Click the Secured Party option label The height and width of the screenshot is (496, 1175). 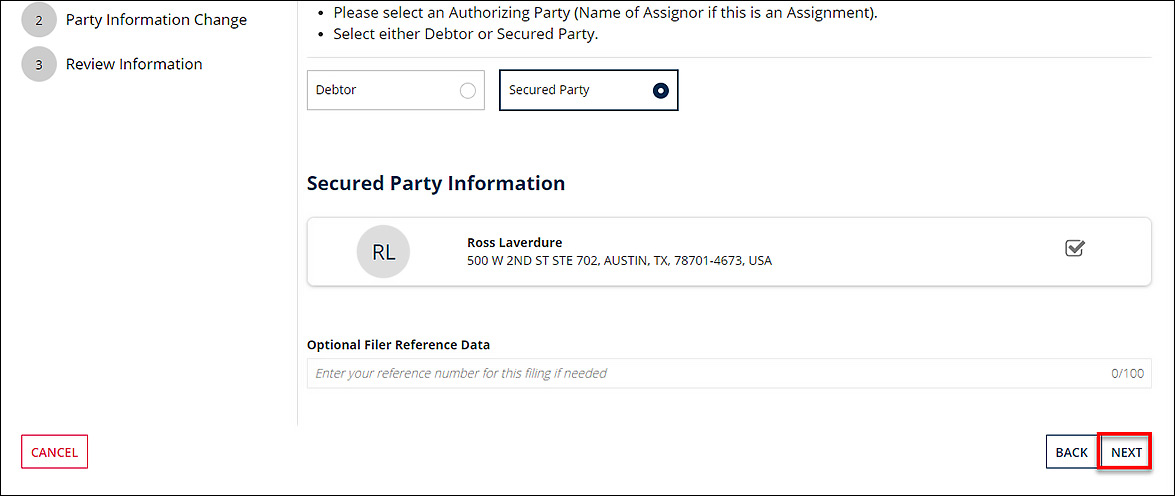pyautogui.click(x=549, y=90)
